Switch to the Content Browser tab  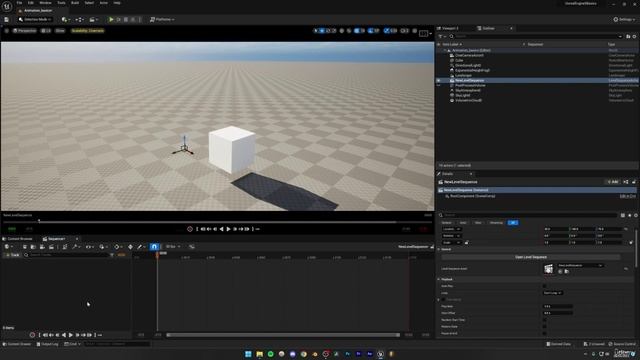[18, 239]
